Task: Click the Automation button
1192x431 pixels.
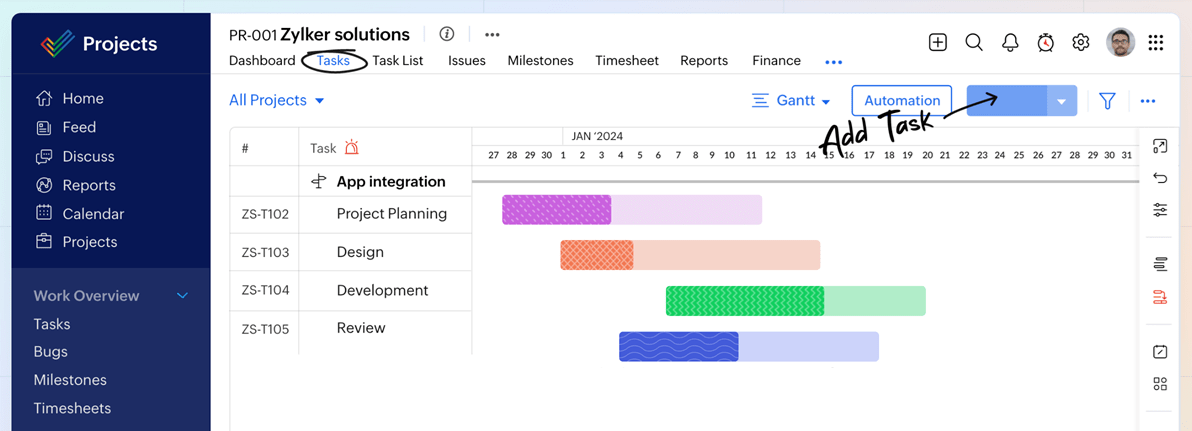Action: pos(902,101)
